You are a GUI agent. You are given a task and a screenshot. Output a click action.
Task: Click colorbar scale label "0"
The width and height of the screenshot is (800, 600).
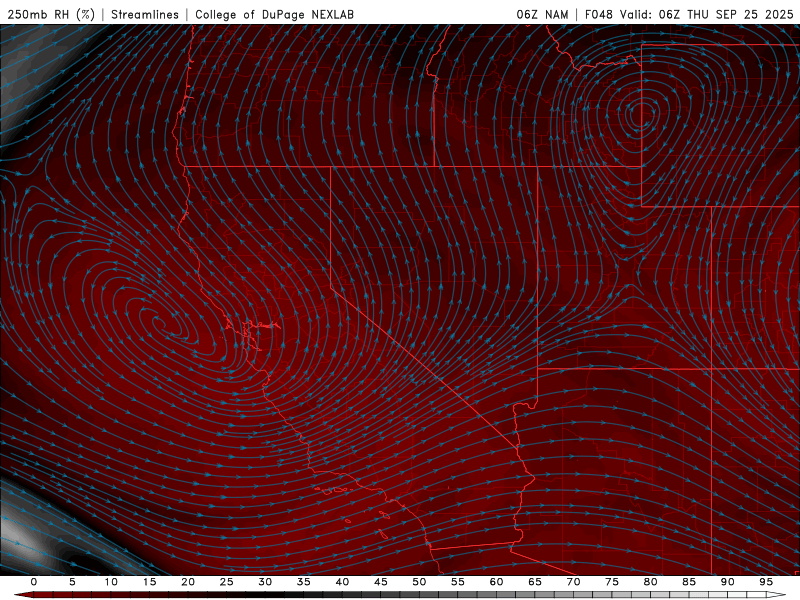34,582
